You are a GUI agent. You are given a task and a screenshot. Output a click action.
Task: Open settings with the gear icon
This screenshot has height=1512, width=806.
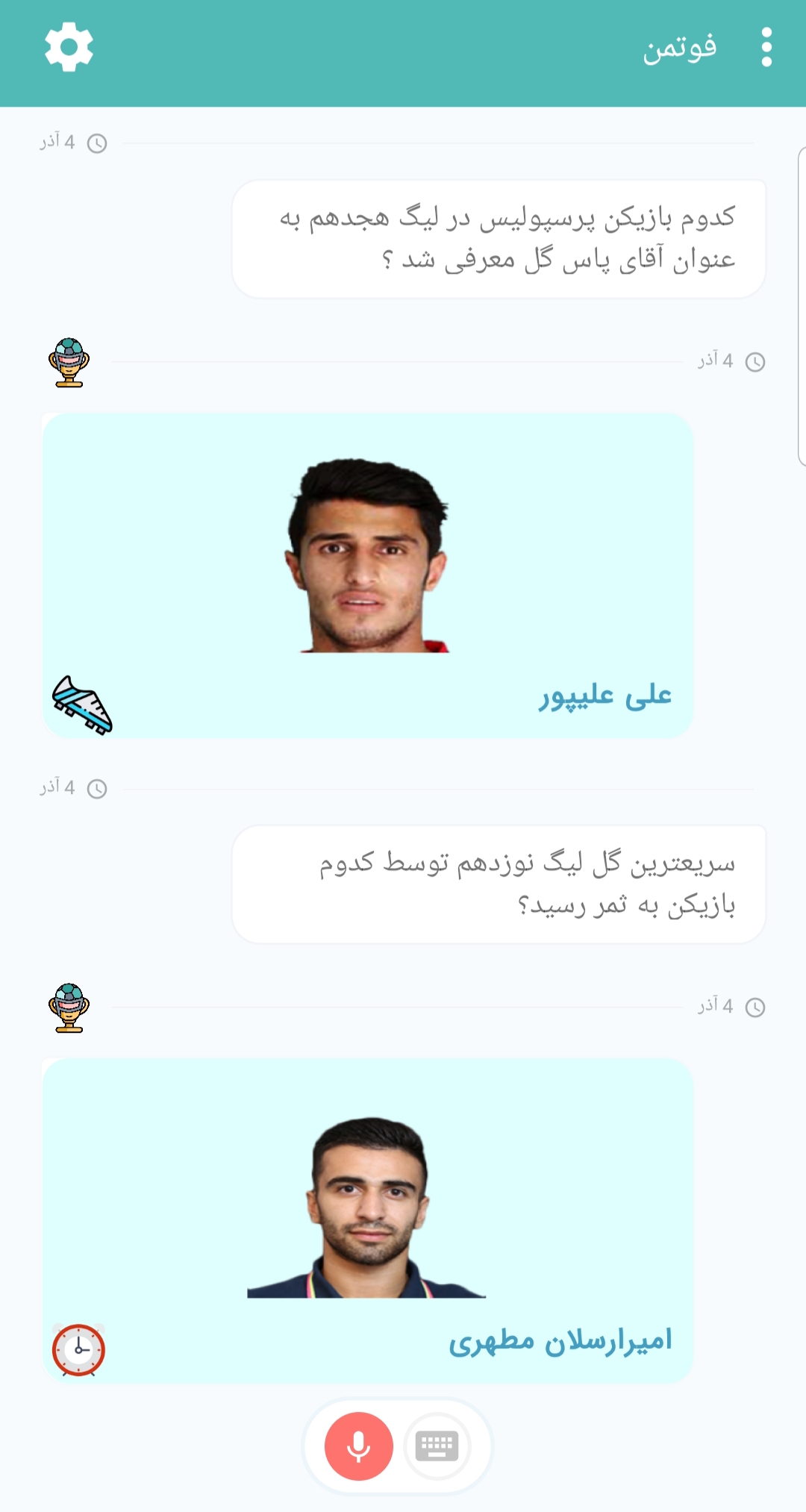pyautogui.click(x=69, y=47)
